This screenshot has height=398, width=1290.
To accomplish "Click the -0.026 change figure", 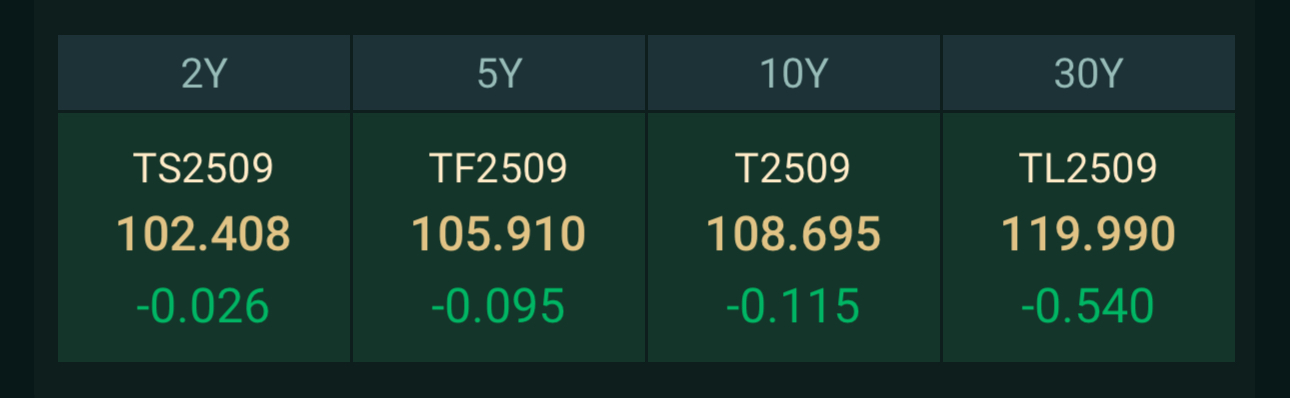I will click(x=204, y=306).
